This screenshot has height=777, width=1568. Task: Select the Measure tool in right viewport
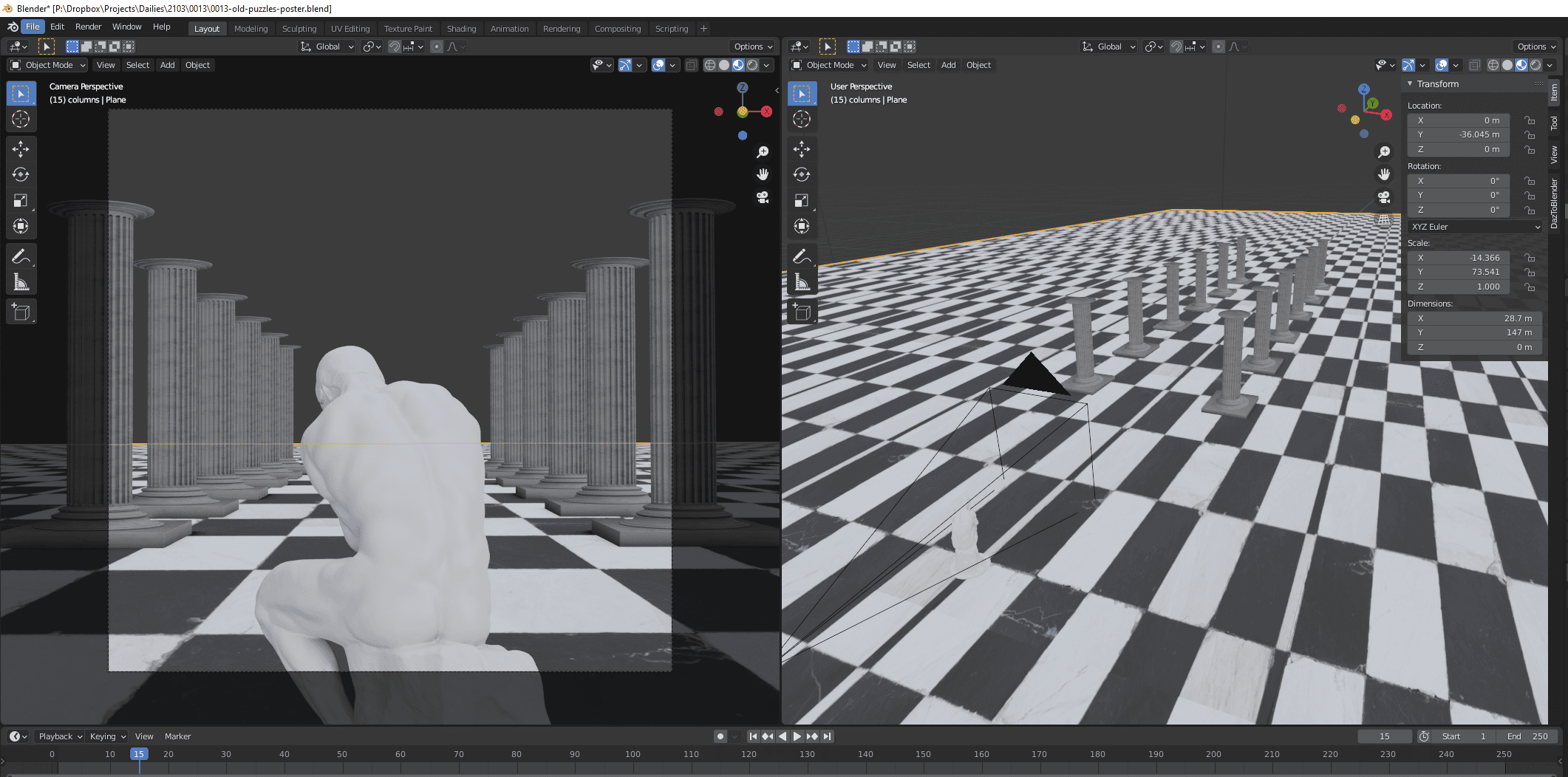click(802, 282)
